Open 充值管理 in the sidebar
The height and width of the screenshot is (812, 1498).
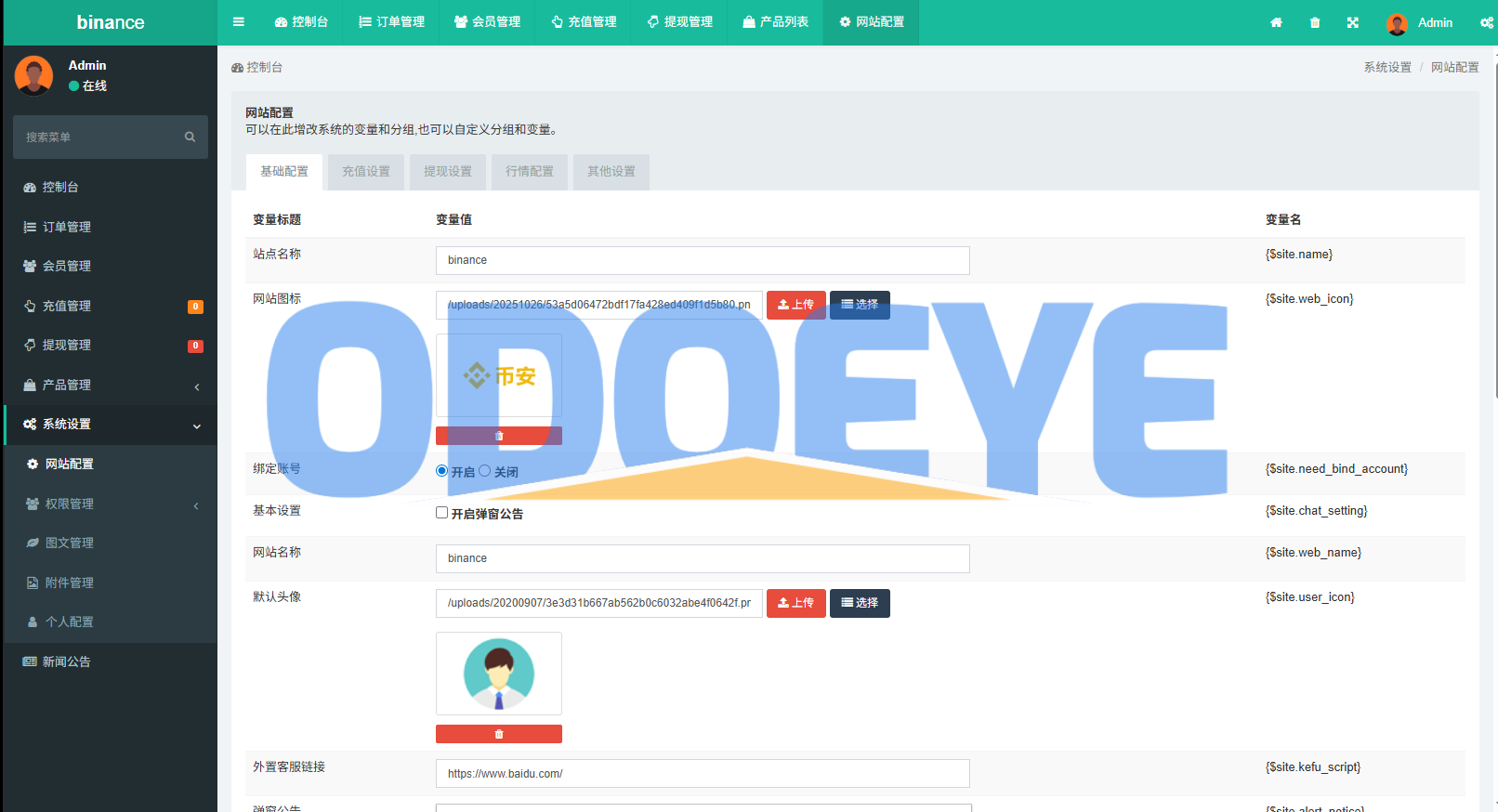click(x=111, y=306)
